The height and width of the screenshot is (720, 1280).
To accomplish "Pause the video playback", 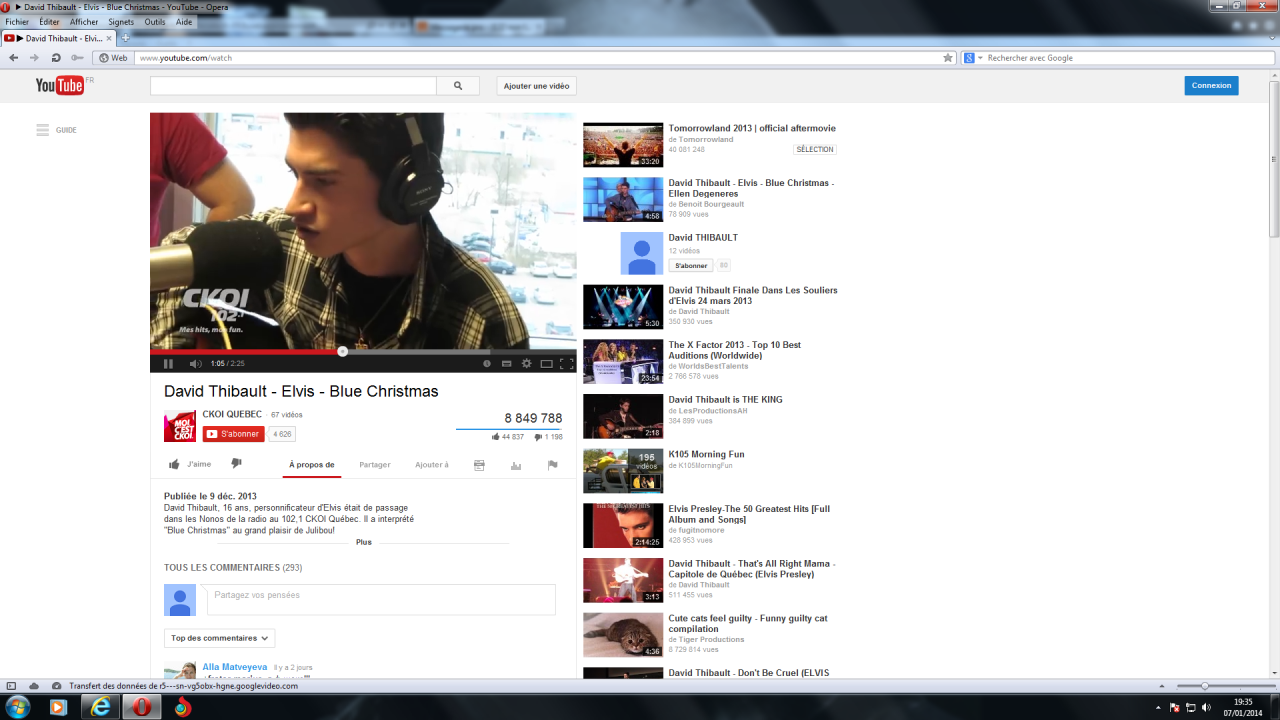I will click(168, 364).
